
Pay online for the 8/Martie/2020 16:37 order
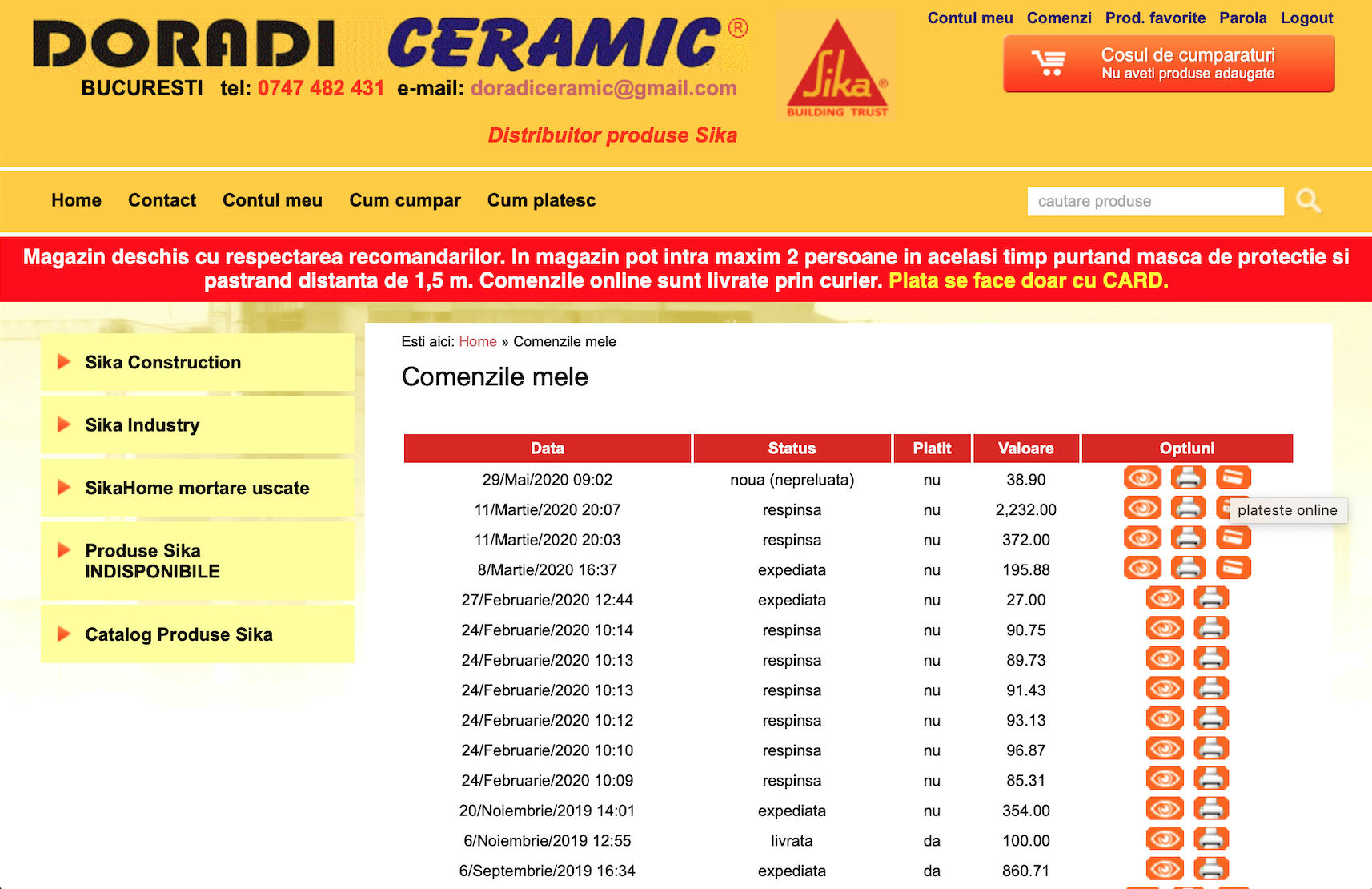coord(1234,568)
